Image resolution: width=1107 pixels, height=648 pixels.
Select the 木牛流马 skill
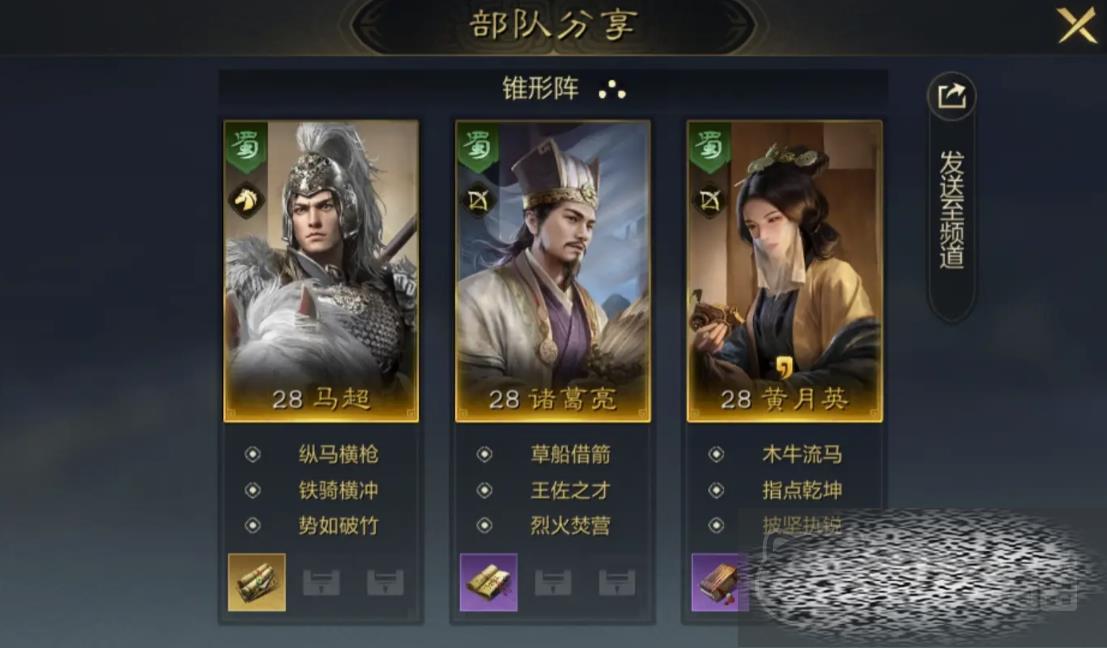pyautogui.click(x=802, y=454)
